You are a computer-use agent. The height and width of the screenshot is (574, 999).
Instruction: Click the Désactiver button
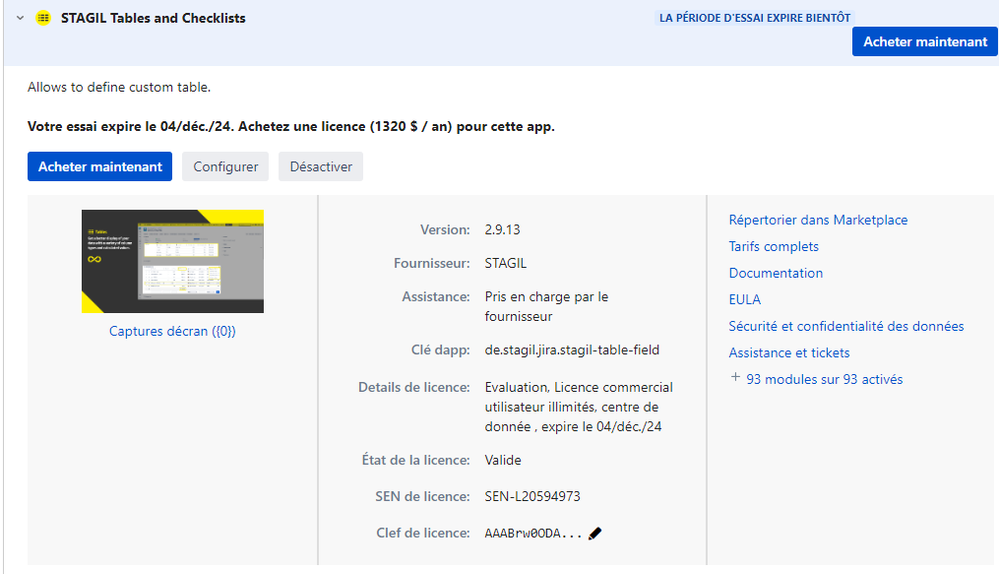click(320, 166)
